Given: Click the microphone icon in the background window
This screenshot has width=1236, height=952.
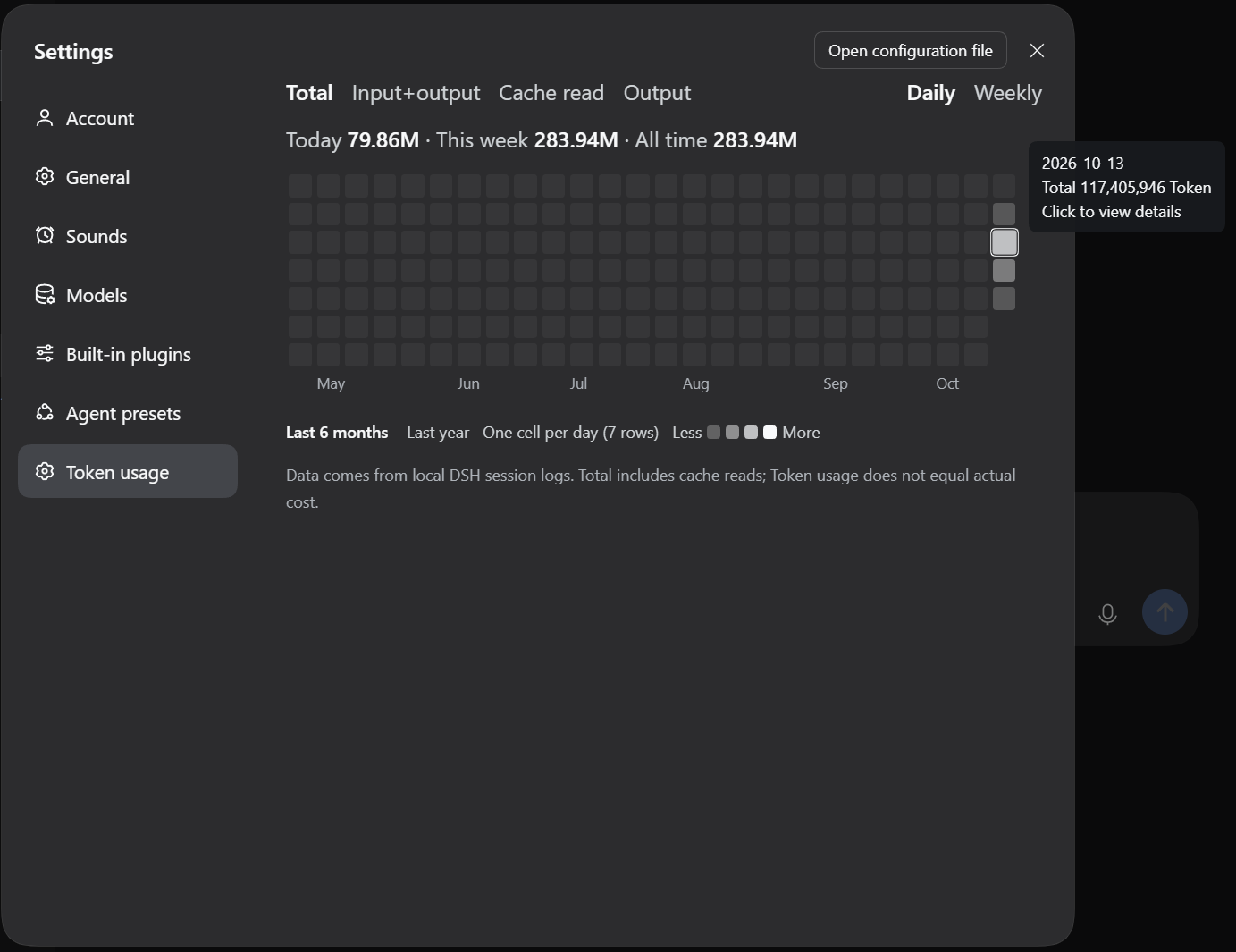Looking at the screenshot, I should (x=1107, y=613).
